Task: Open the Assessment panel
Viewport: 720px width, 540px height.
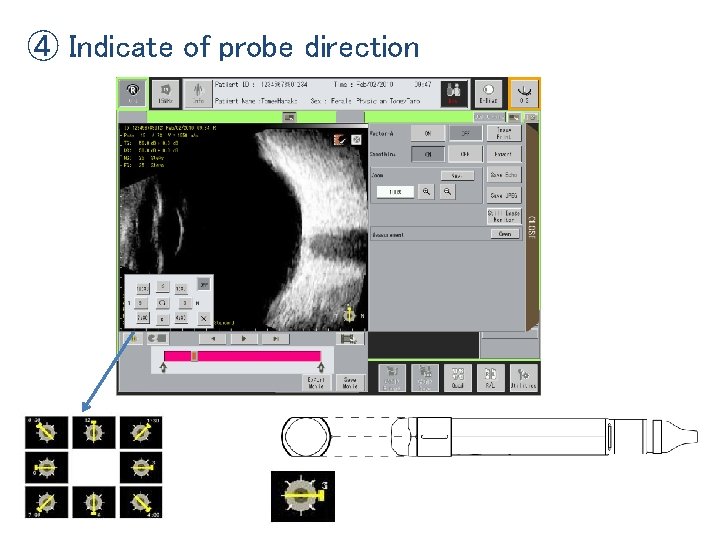Action: point(505,234)
